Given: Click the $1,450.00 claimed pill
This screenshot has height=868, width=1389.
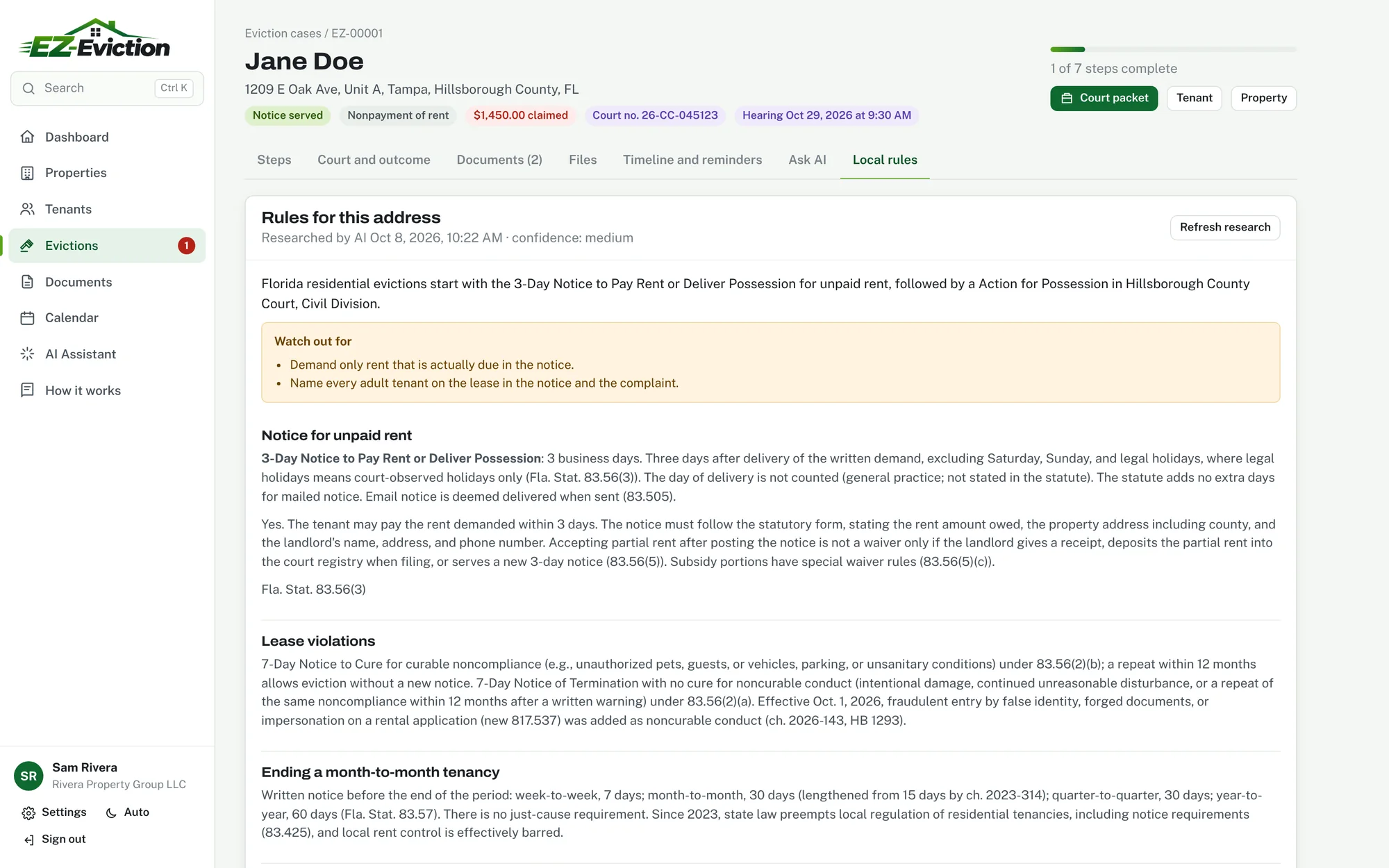Looking at the screenshot, I should point(520,115).
